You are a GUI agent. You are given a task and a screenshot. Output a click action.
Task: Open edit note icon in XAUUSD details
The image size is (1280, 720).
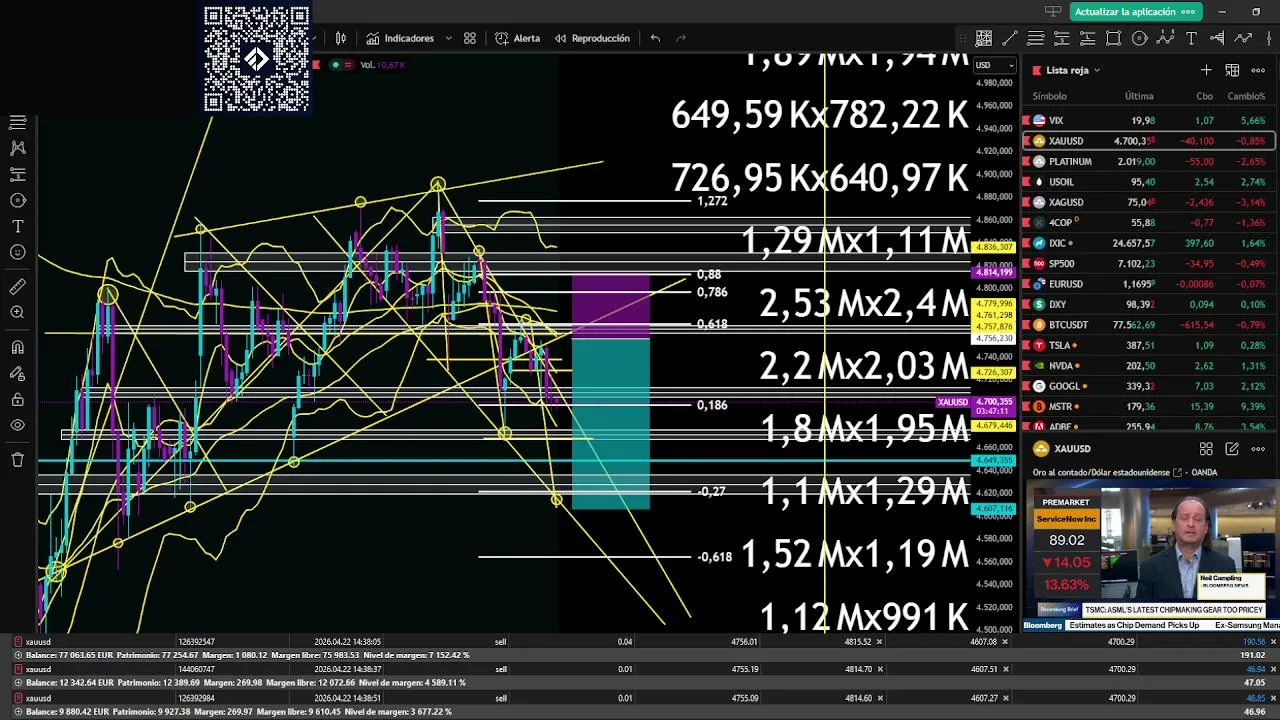pyautogui.click(x=1232, y=449)
